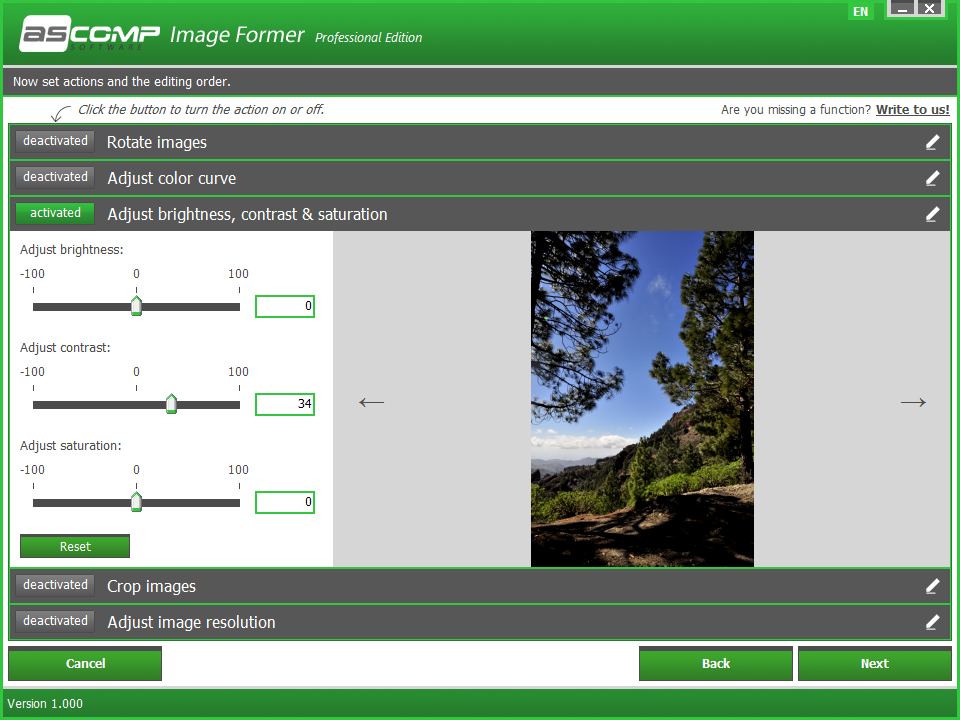
Task: Click the pencil icon for Crop images
Action: (932, 586)
